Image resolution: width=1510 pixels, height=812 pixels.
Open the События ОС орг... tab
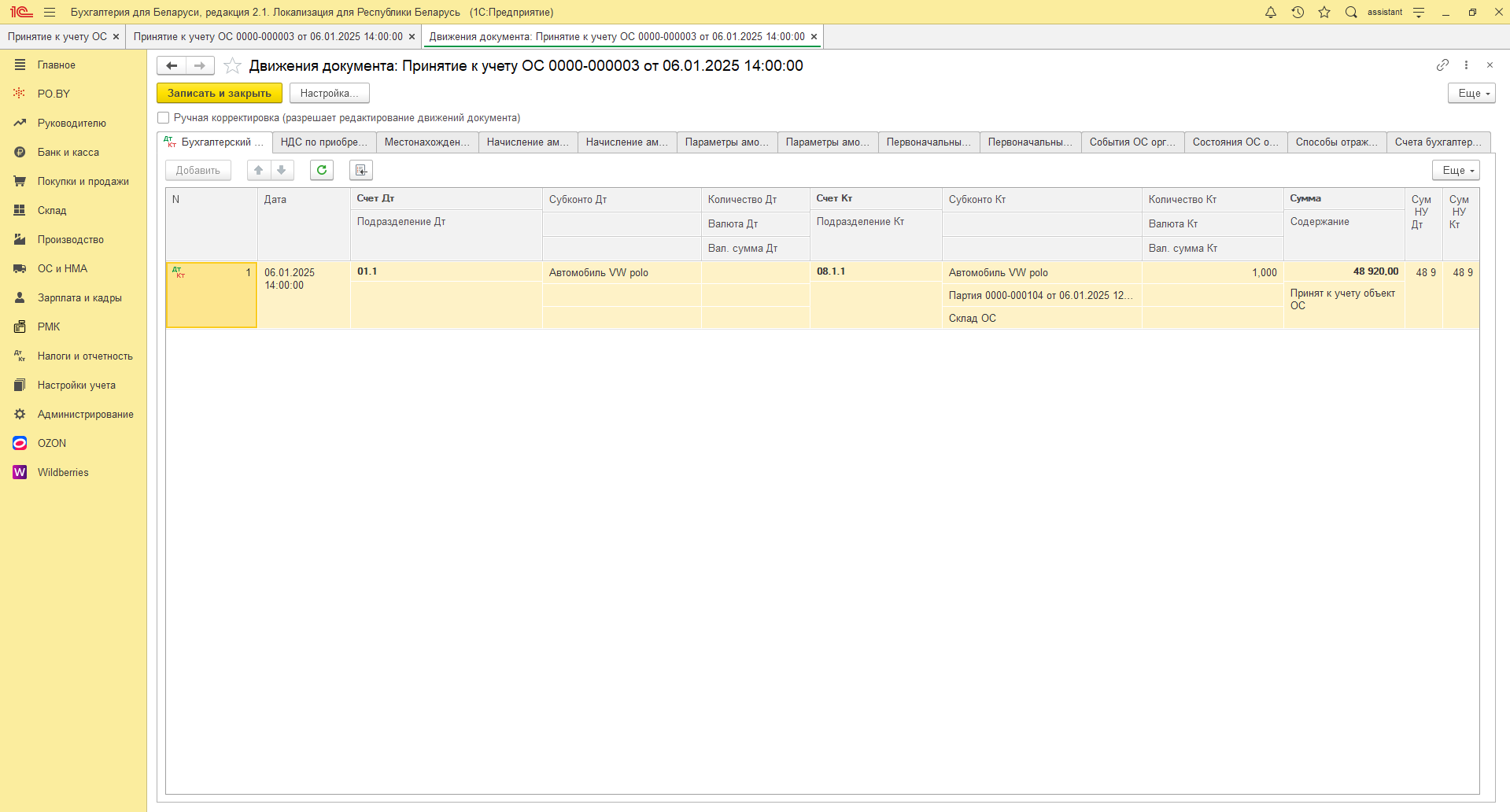pos(1132,142)
